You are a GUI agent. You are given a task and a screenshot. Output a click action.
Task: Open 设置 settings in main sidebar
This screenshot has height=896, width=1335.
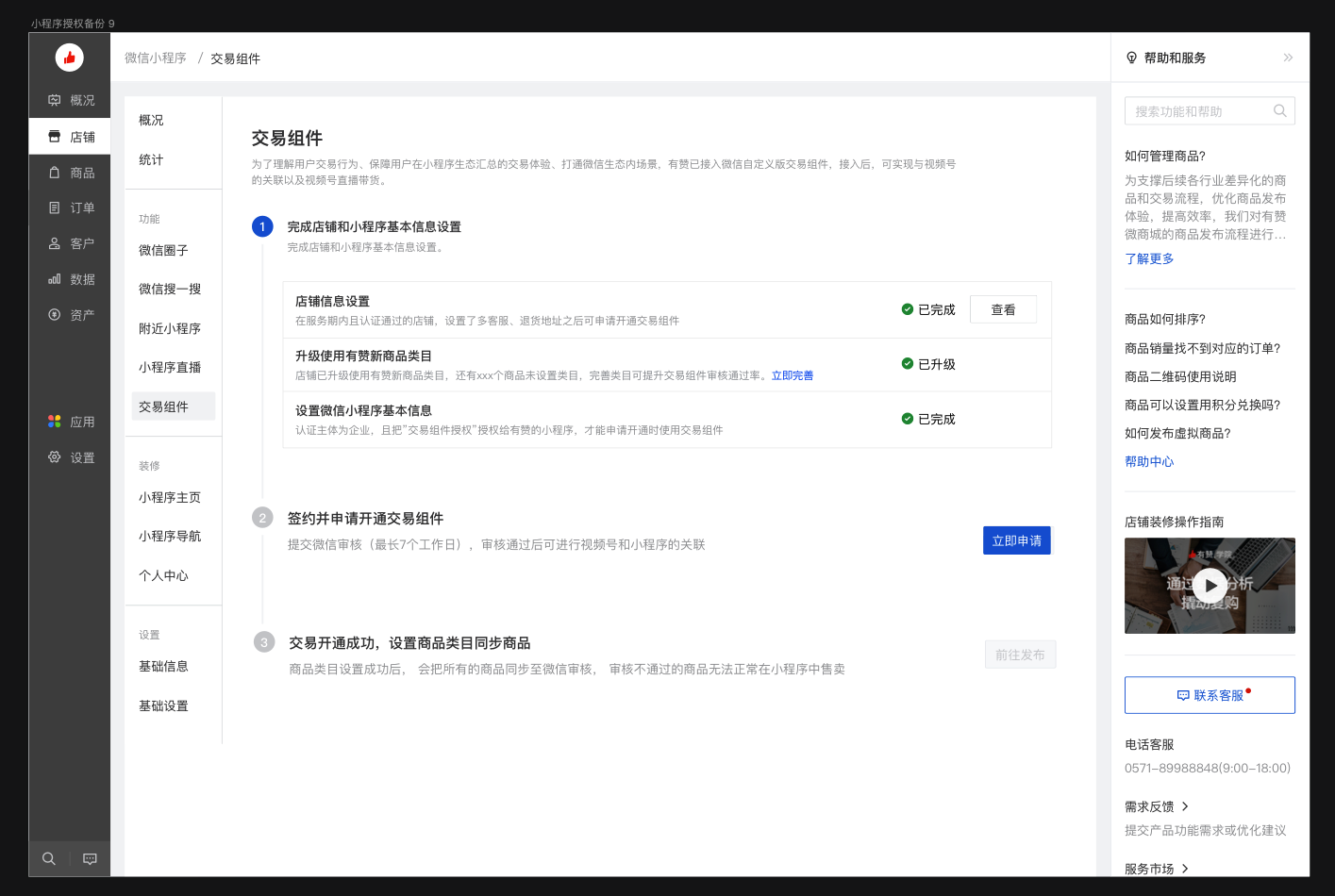pyautogui.click(x=71, y=457)
